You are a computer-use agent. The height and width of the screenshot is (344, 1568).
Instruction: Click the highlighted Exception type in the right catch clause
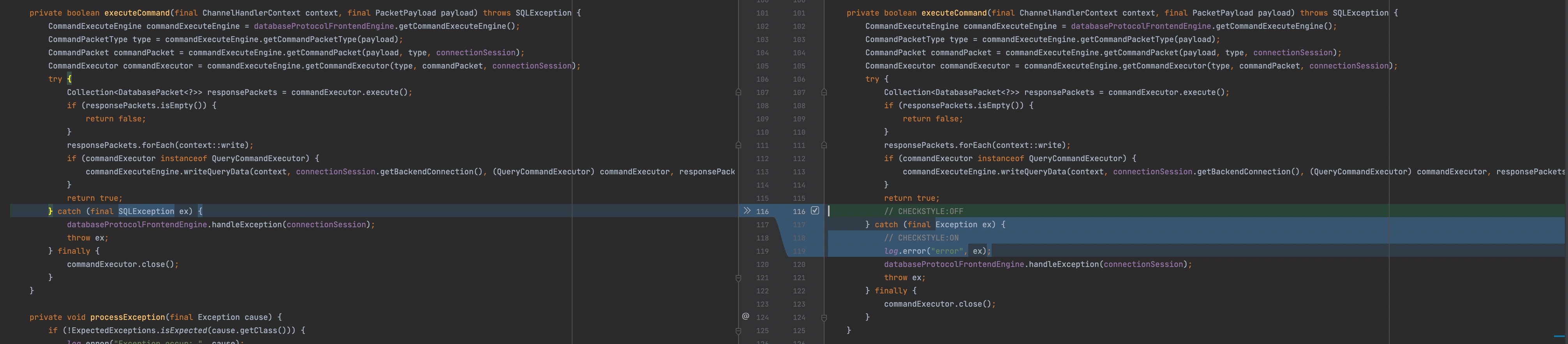click(x=956, y=225)
